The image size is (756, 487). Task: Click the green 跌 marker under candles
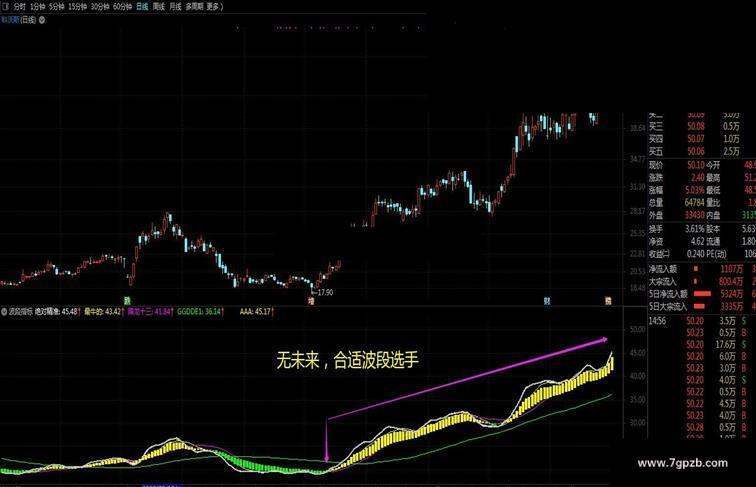127,300
